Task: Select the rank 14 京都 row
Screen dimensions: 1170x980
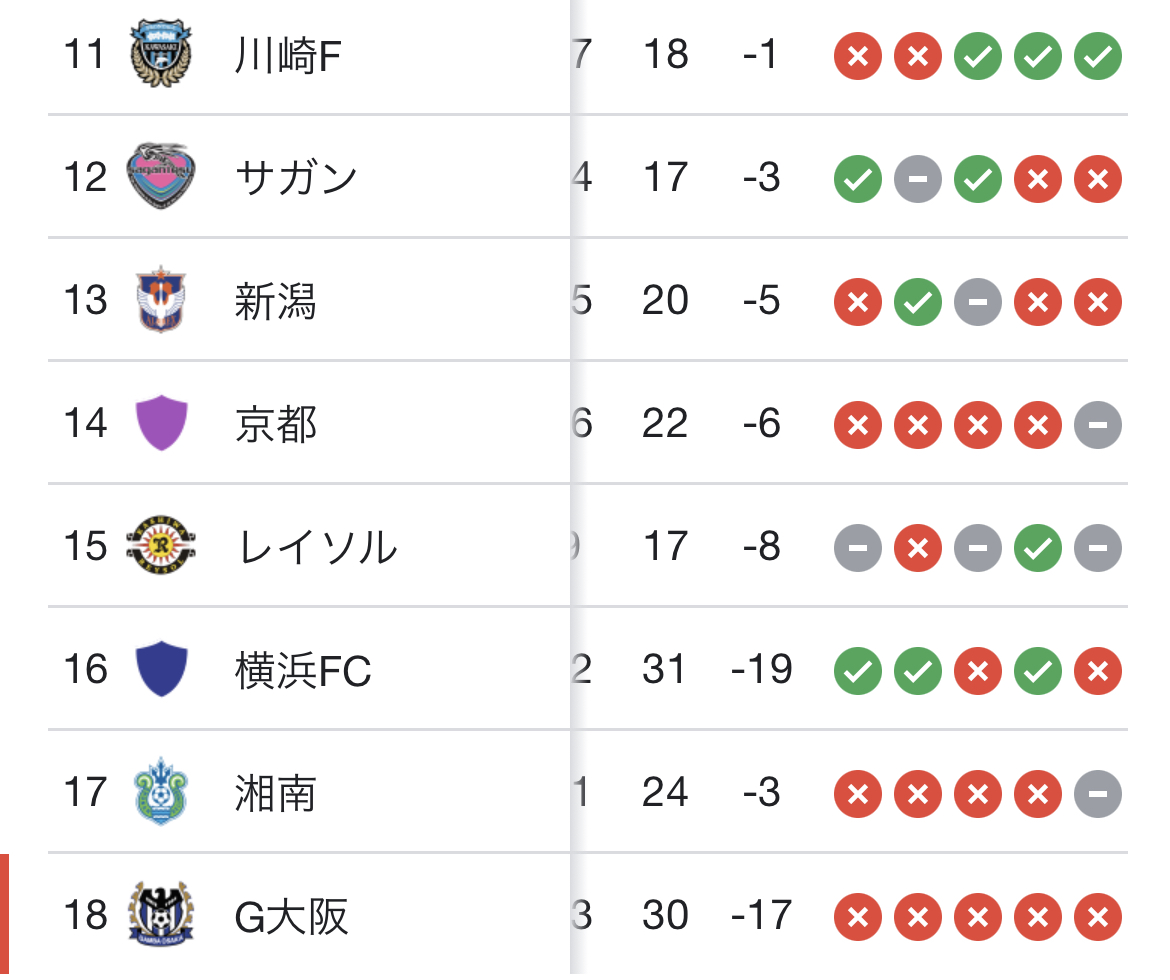Action: coord(588,422)
